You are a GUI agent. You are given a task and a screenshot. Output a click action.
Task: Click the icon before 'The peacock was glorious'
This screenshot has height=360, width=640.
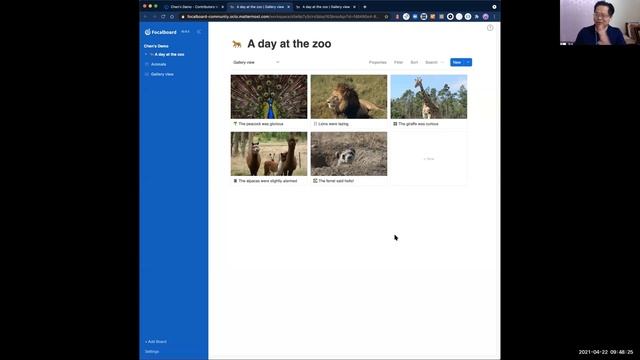coord(235,124)
